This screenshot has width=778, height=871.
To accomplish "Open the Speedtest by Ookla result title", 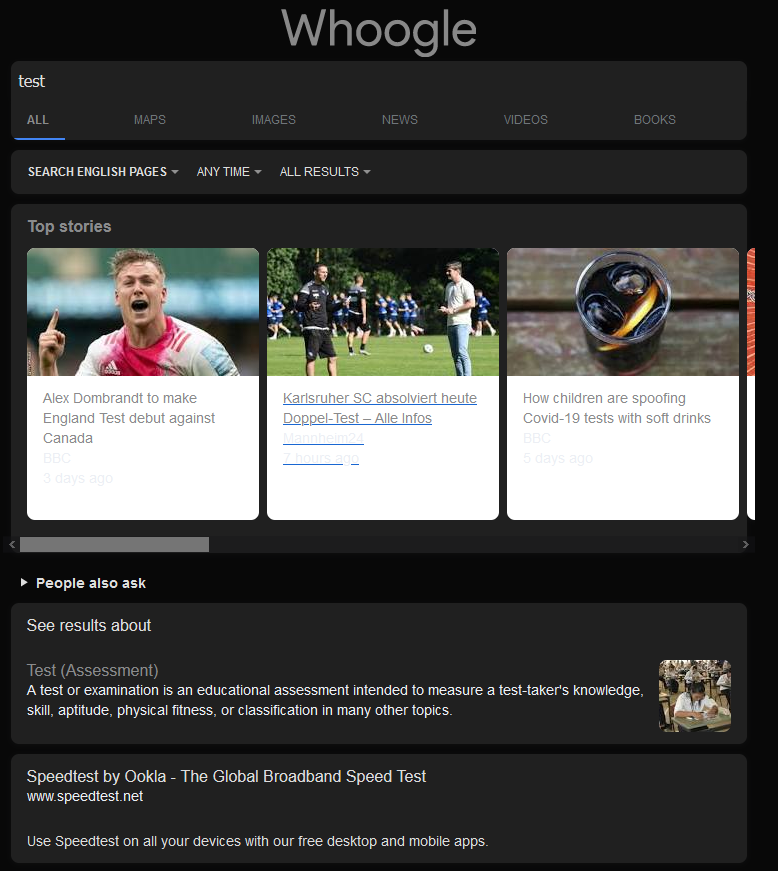I will click(226, 776).
